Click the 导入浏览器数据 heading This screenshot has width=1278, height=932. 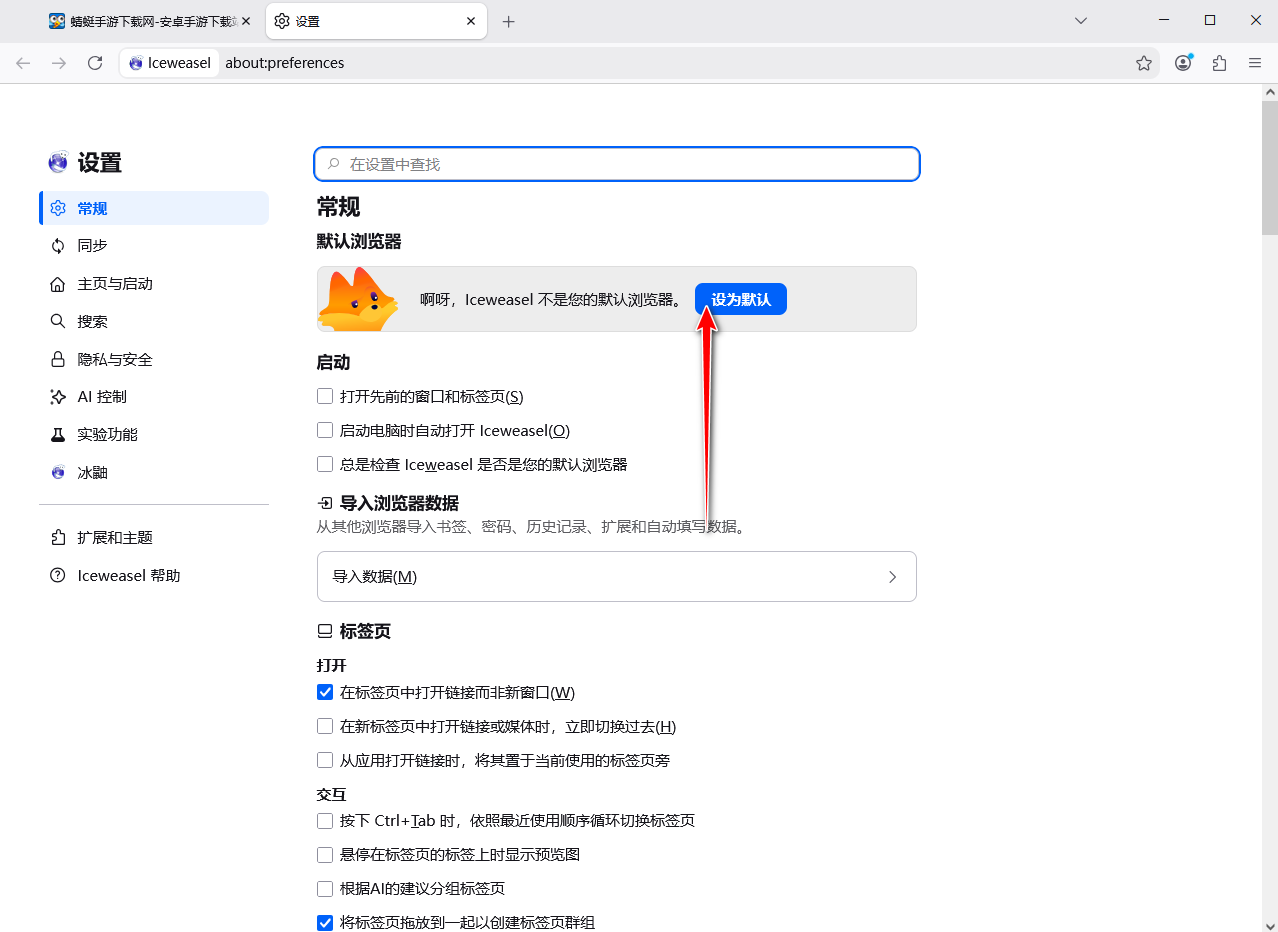tap(399, 503)
